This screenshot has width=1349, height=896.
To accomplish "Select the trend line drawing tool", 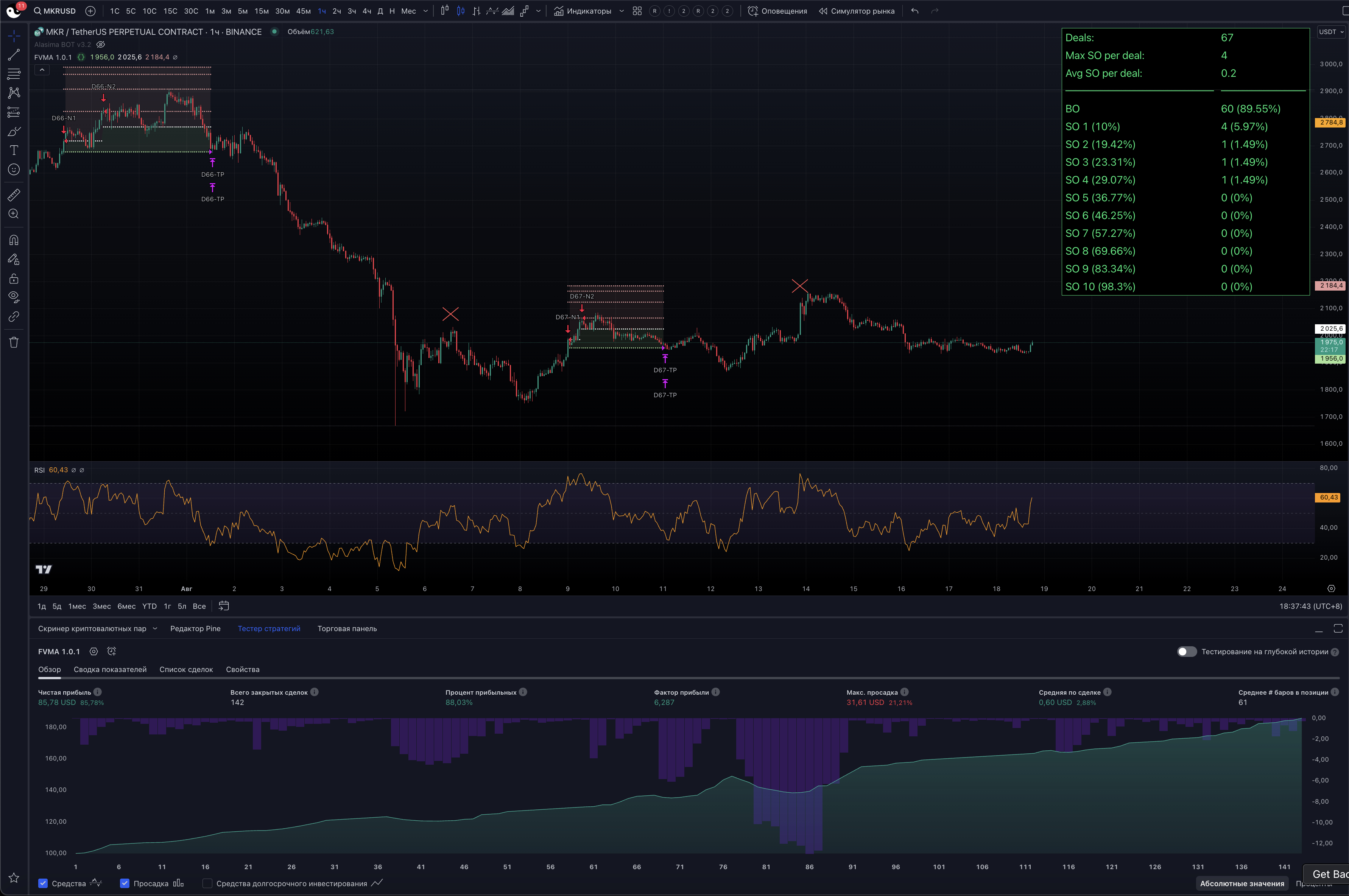I will [x=14, y=55].
